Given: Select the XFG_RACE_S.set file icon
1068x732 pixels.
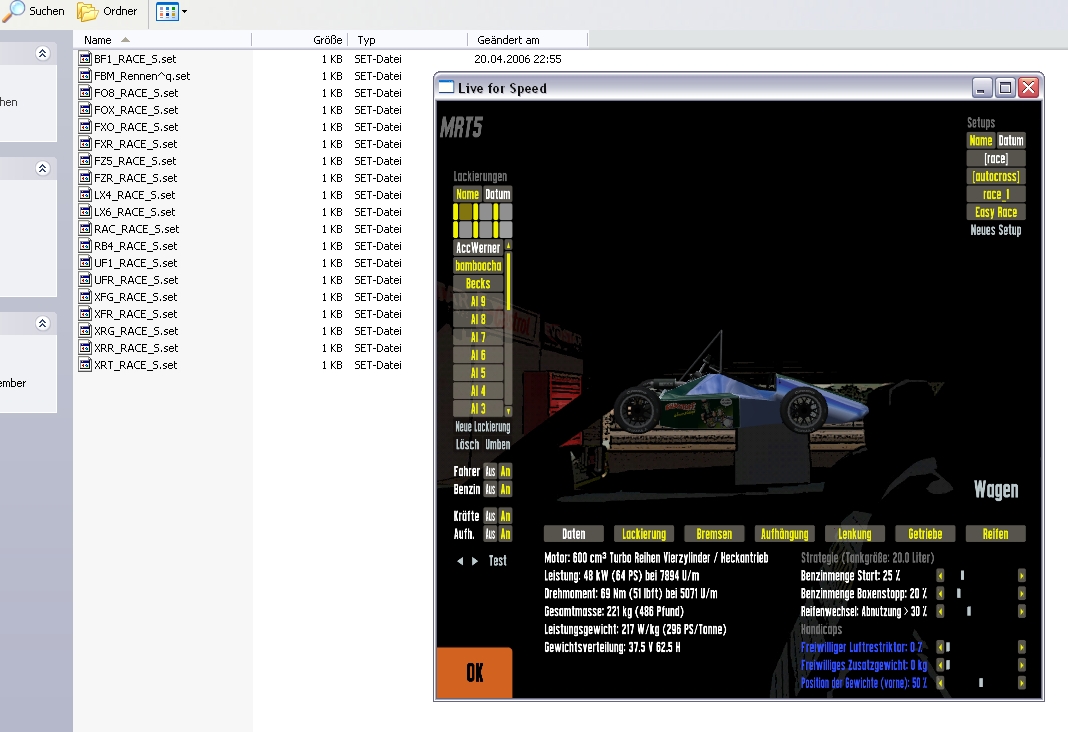Looking at the screenshot, I should tap(85, 297).
